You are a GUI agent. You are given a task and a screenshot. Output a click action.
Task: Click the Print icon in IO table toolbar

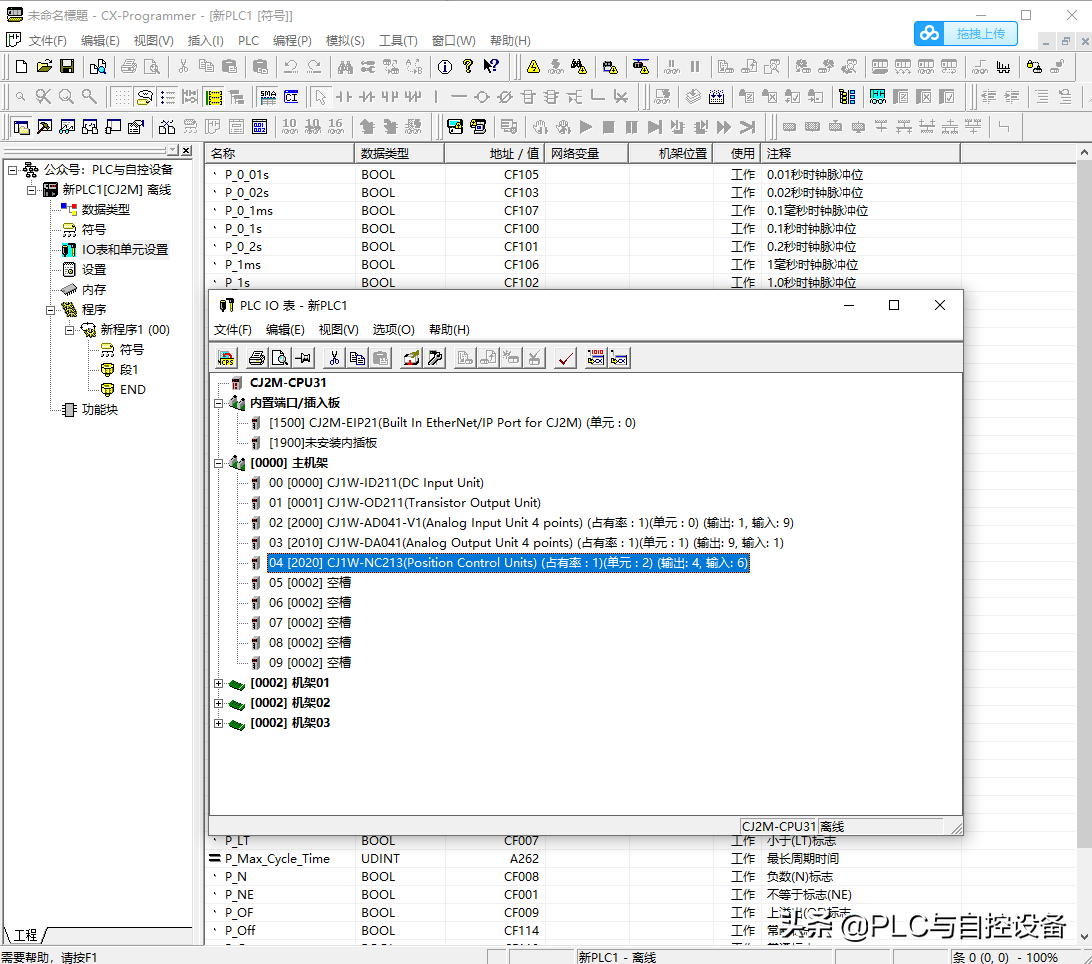257,358
